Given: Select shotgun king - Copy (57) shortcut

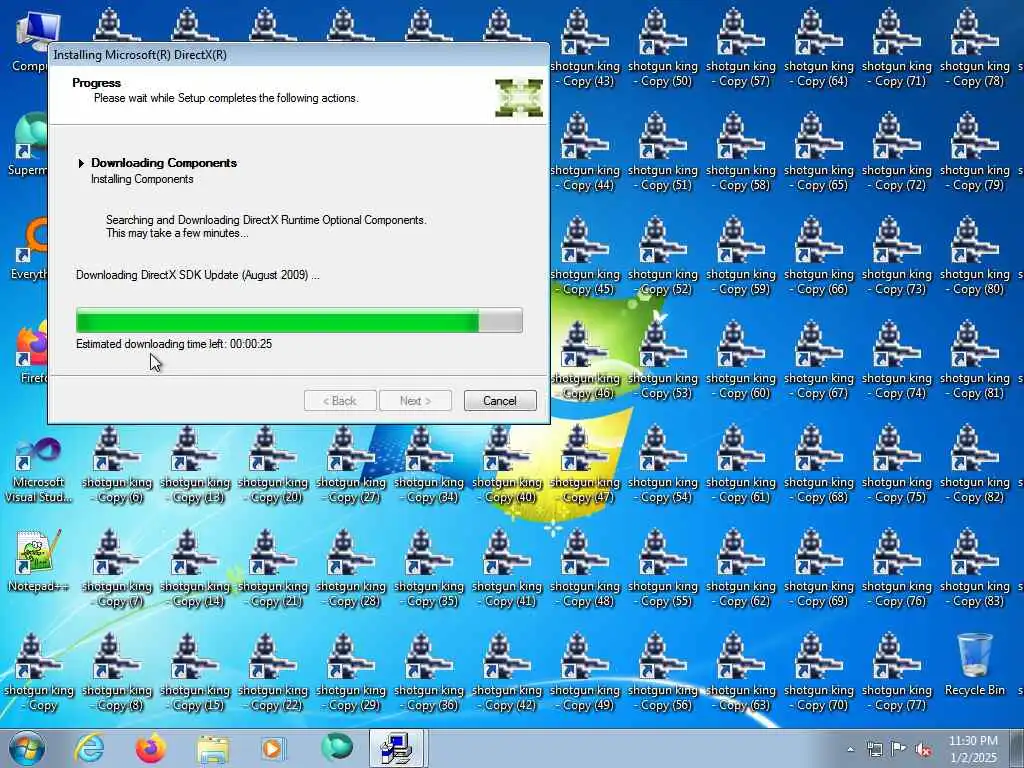Looking at the screenshot, I should click(x=741, y=48).
